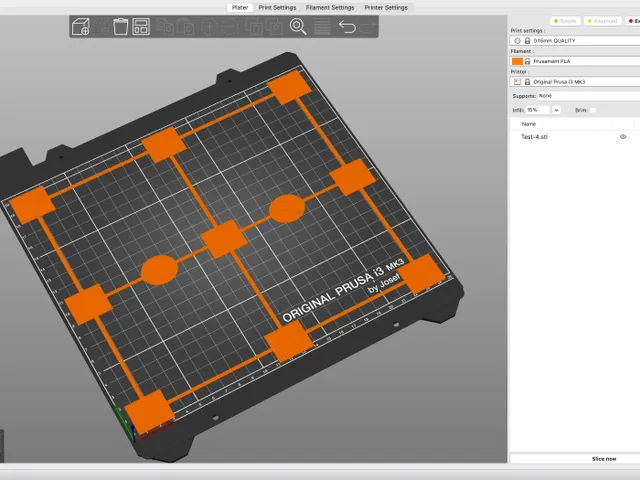Switch to Simple mode
The width and height of the screenshot is (640, 480).
pyautogui.click(x=565, y=21)
